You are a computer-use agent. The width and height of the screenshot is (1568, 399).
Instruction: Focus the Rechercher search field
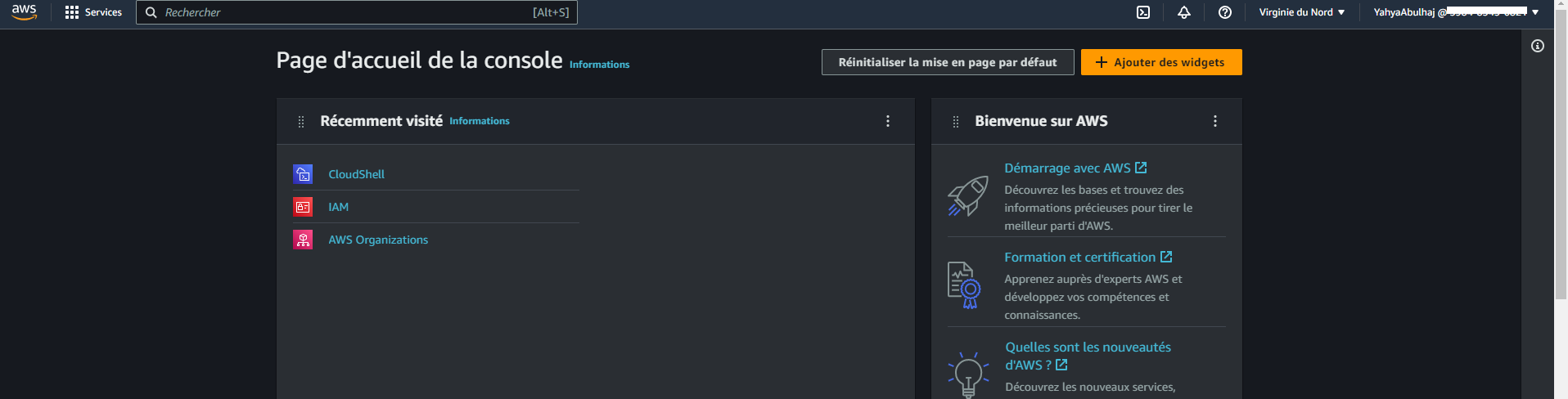357,12
